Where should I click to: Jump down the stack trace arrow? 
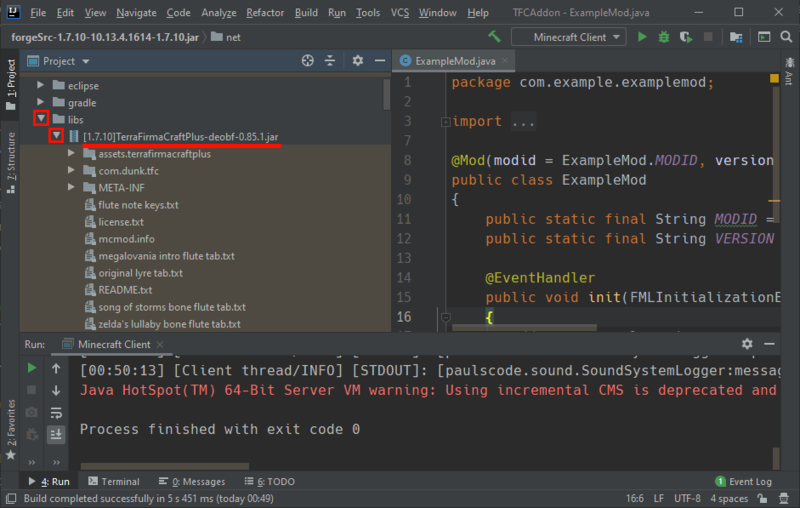point(56,390)
